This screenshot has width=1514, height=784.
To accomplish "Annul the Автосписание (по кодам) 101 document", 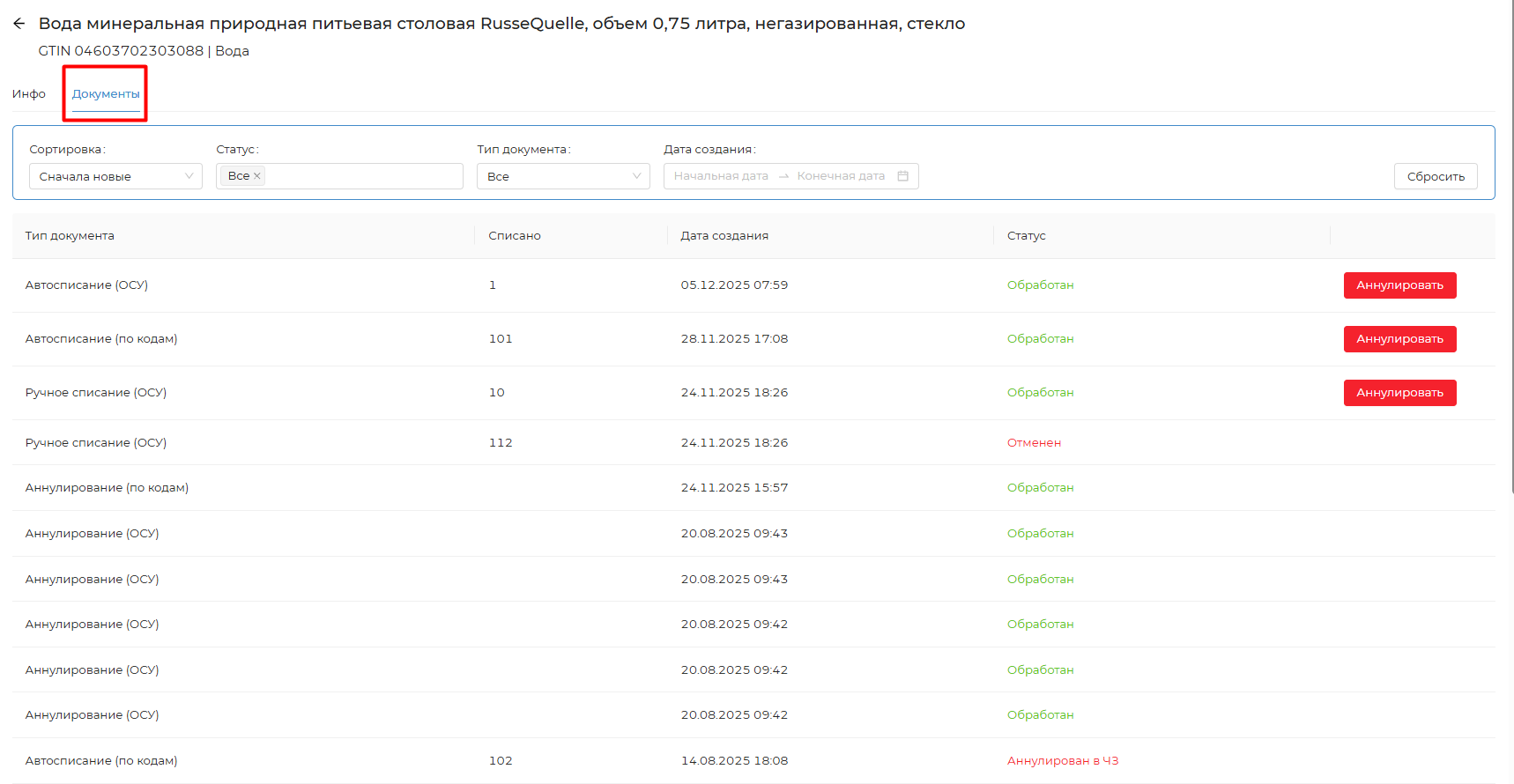I will pos(1399,339).
